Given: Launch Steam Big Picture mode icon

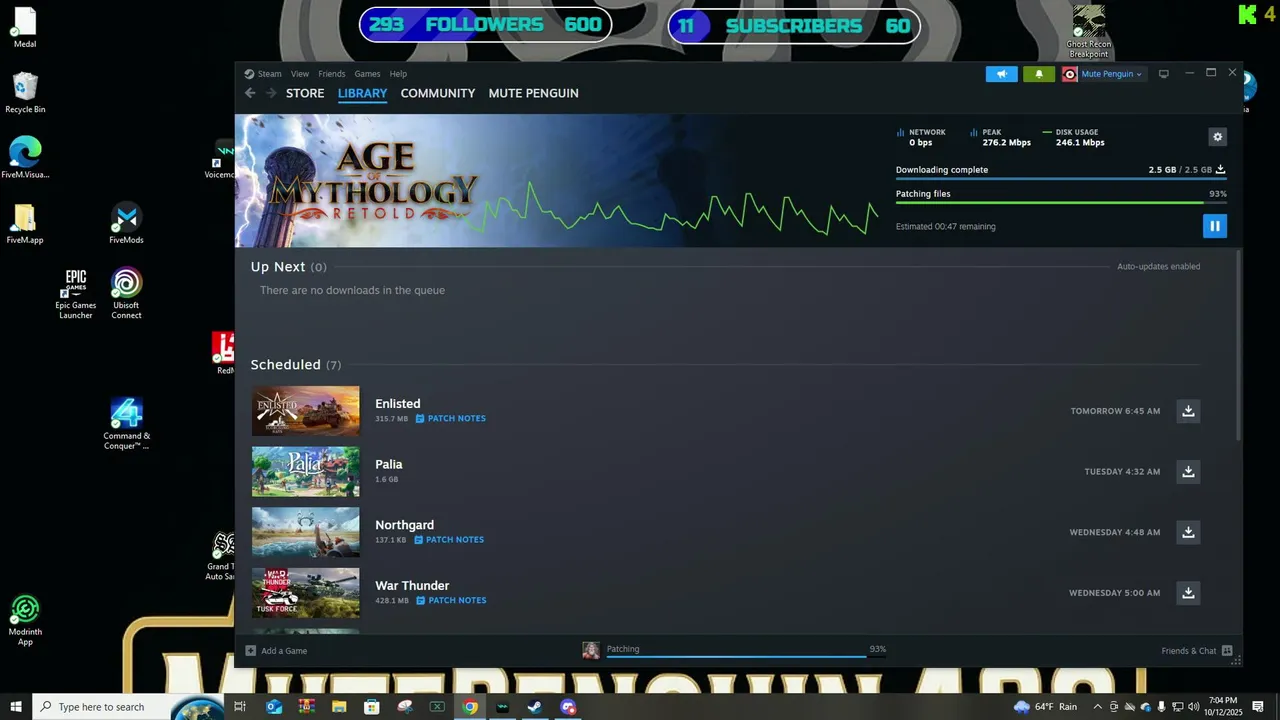Looking at the screenshot, I should 1163,74.
